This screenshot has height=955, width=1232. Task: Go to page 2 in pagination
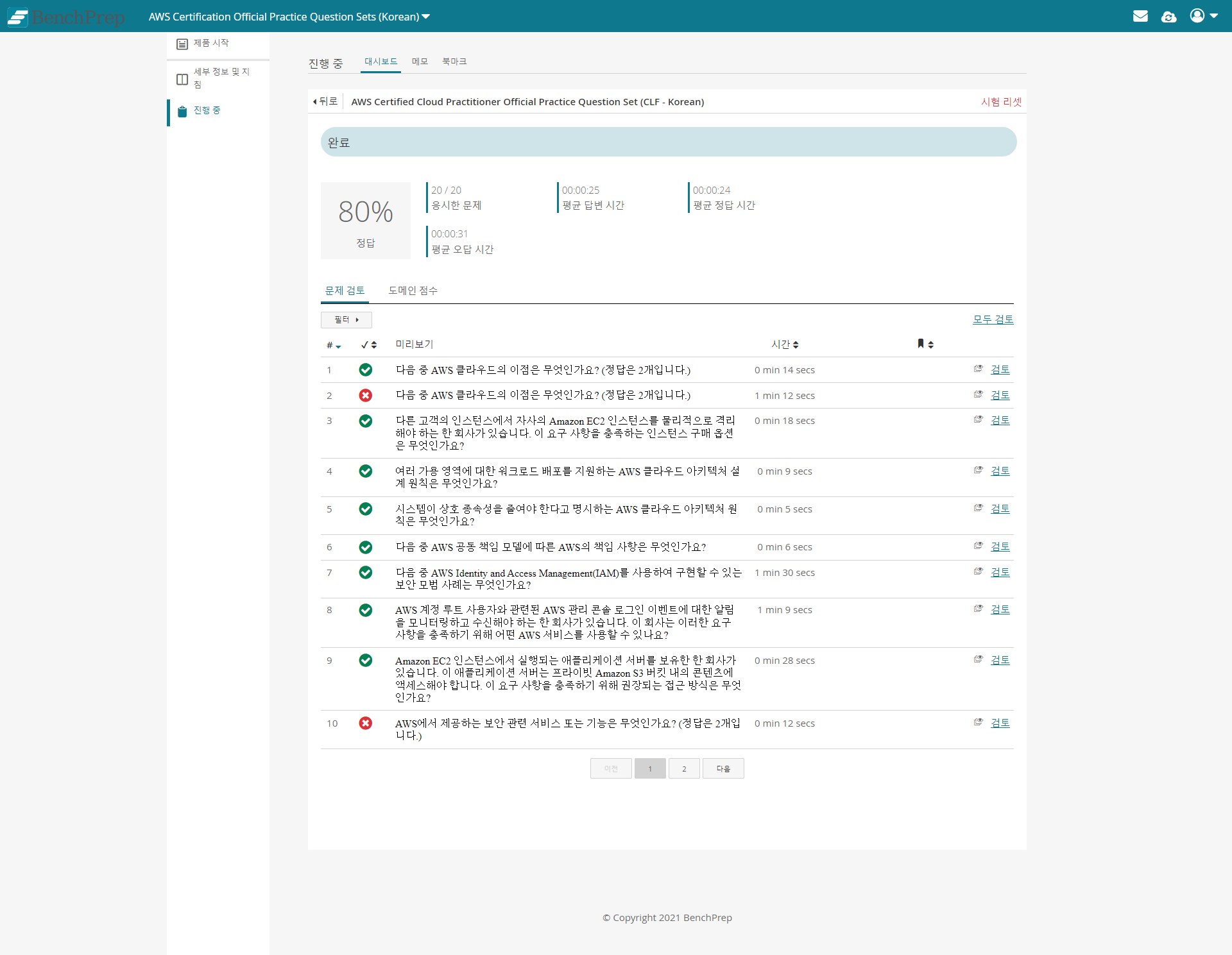684,768
